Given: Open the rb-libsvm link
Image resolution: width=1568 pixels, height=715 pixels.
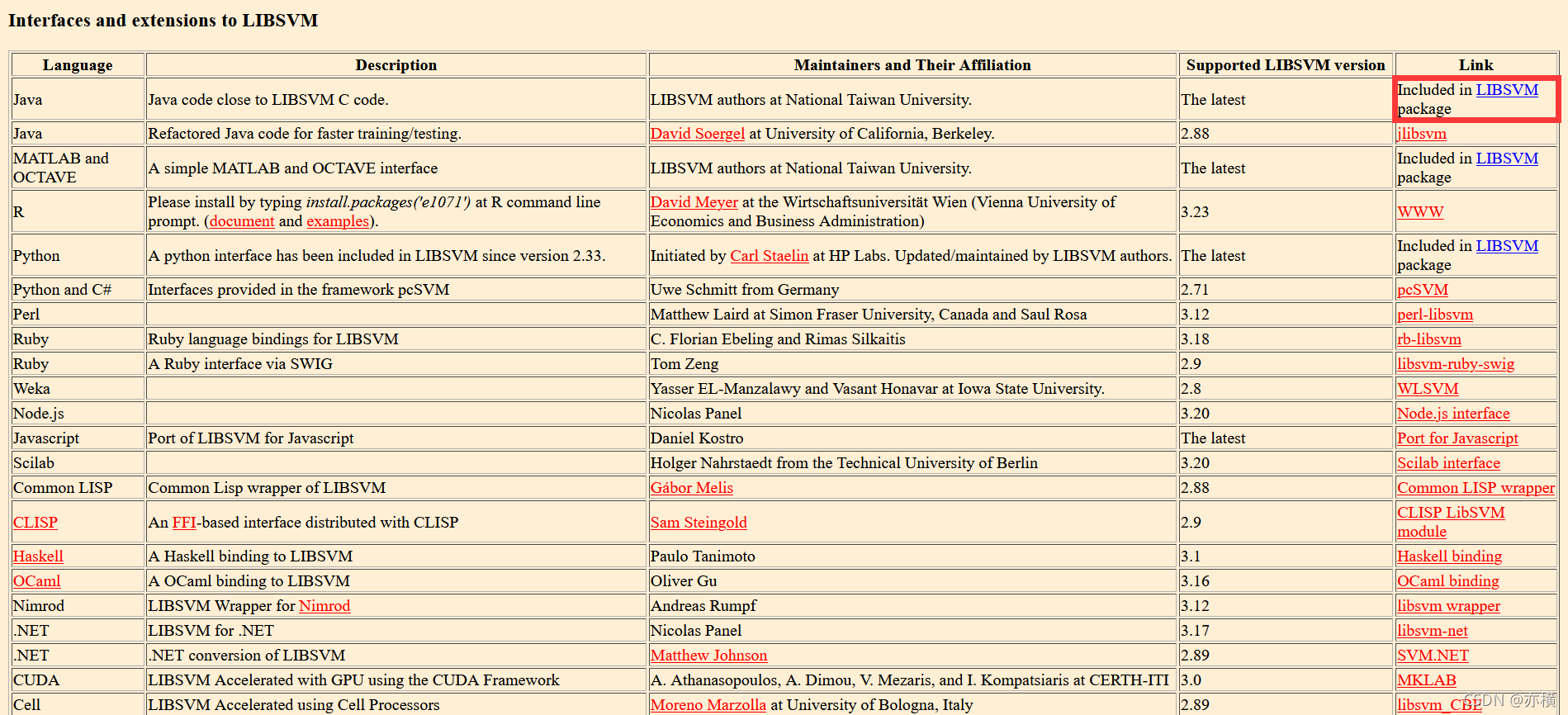Looking at the screenshot, I should click(x=1429, y=339).
